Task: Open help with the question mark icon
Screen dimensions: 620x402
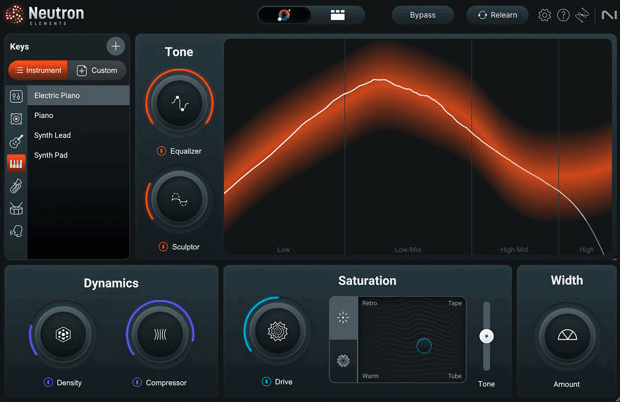Action: (563, 15)
